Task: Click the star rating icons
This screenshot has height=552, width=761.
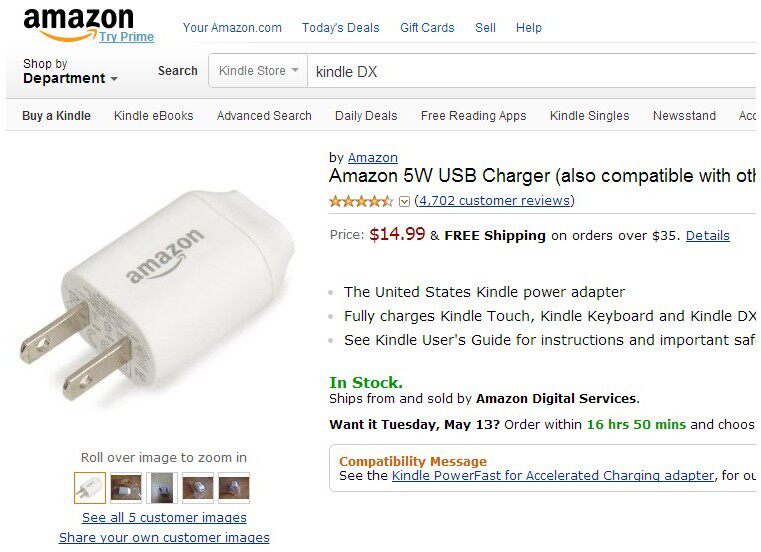Action: click(361, 201)
